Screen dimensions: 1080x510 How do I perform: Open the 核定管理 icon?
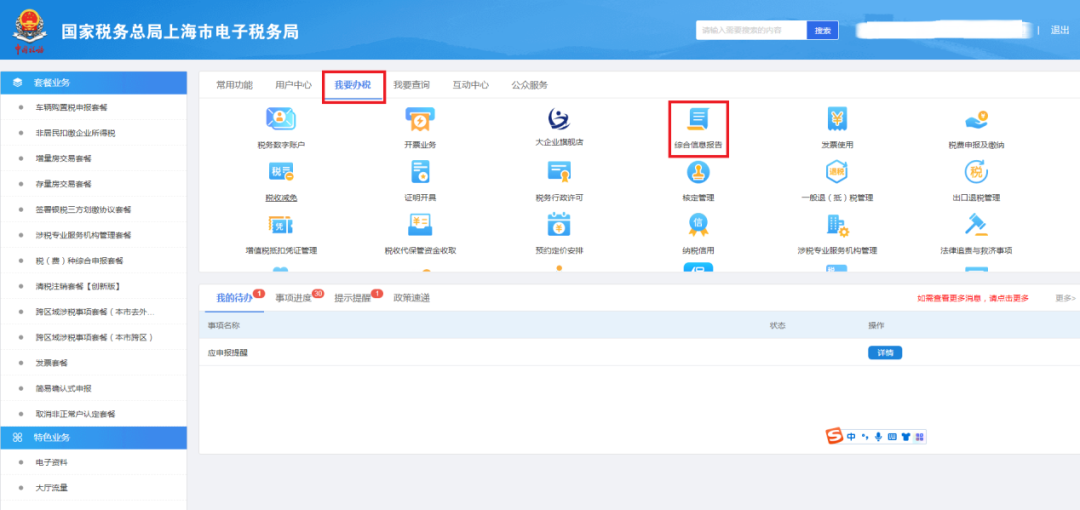[x=698, y=172]
